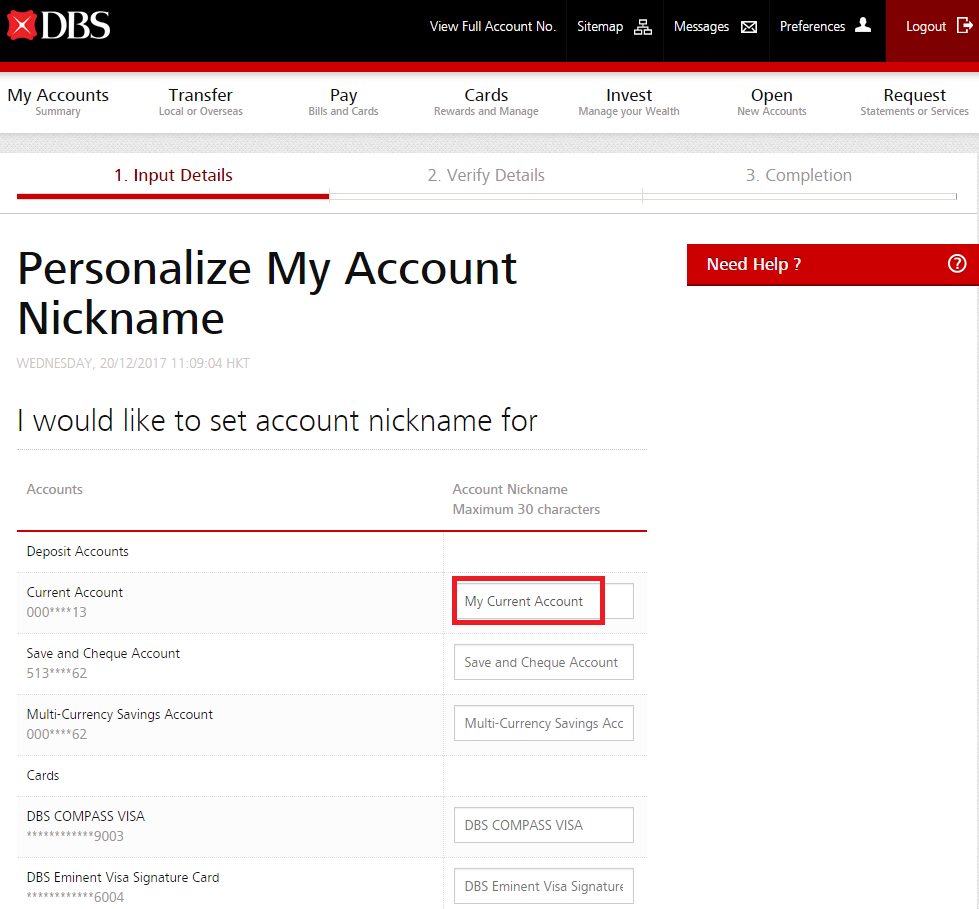Open the Transfer menu
This screenshot has width=979, height=909.
pyautogui.click(x=200, y=102)
